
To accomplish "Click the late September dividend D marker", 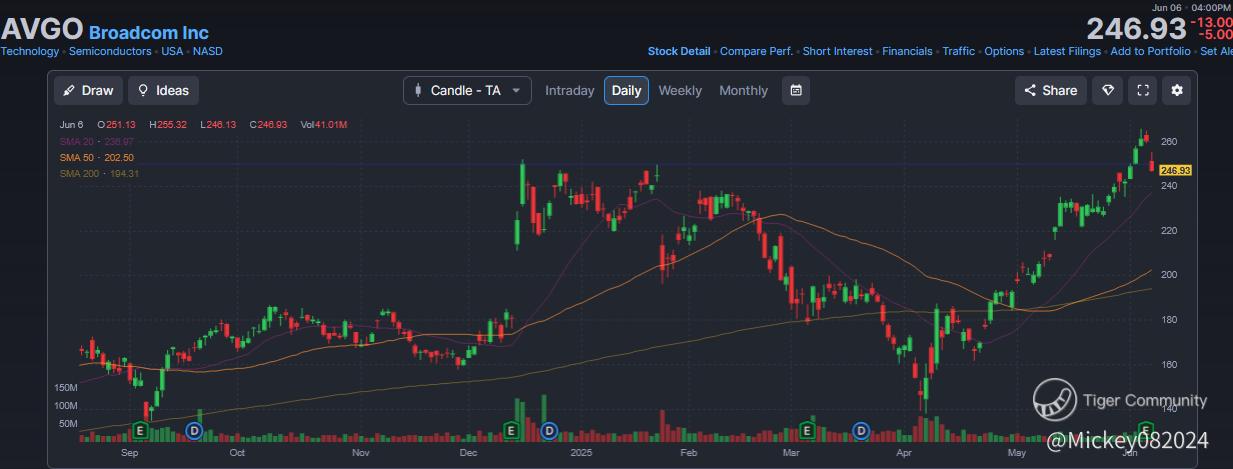I will click(194, 431).
